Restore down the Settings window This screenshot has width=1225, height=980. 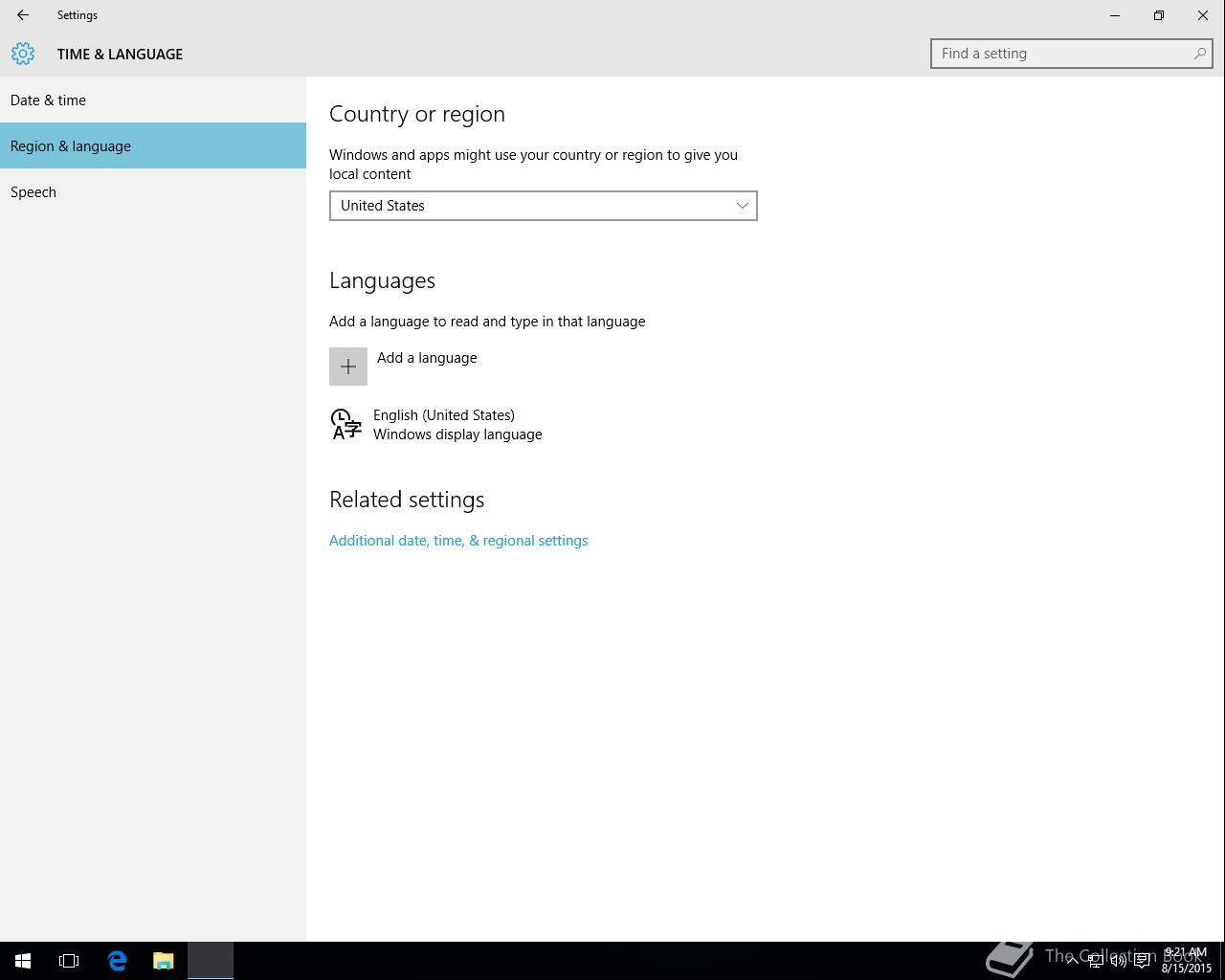click(1159, 15)
